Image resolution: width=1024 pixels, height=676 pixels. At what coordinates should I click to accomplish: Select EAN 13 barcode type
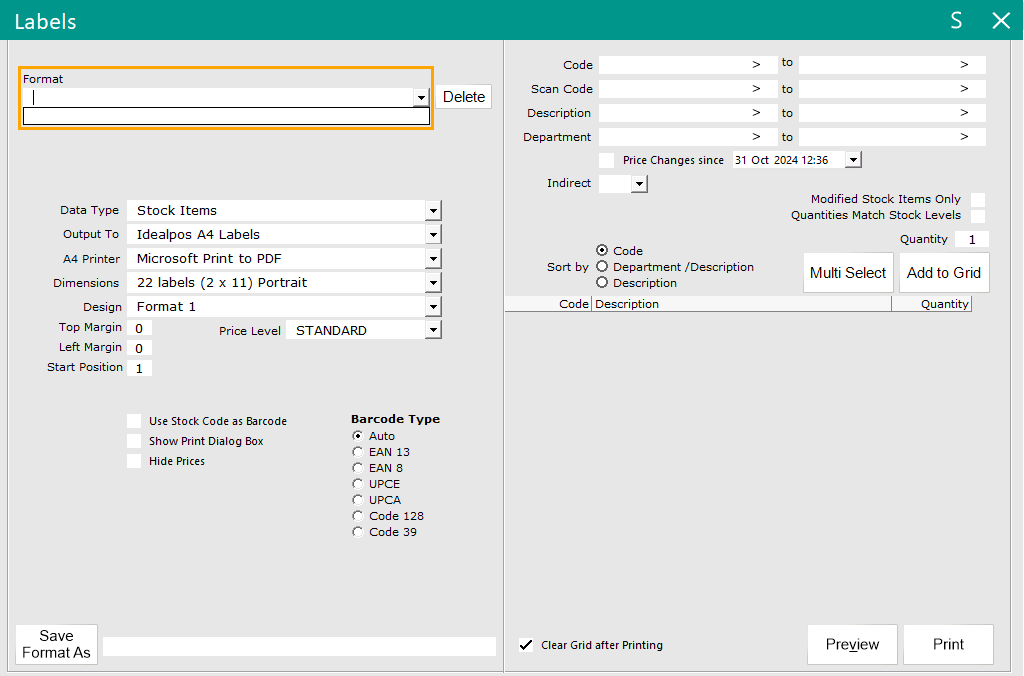coord(358,452)
